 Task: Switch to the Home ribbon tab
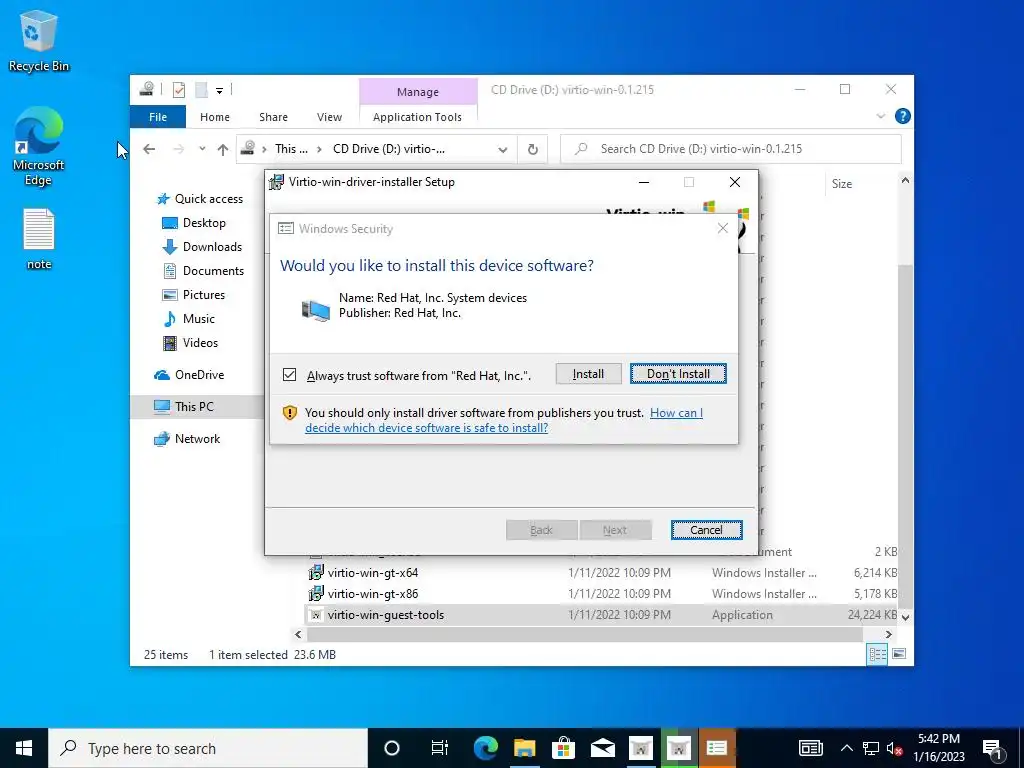[215, 117]
